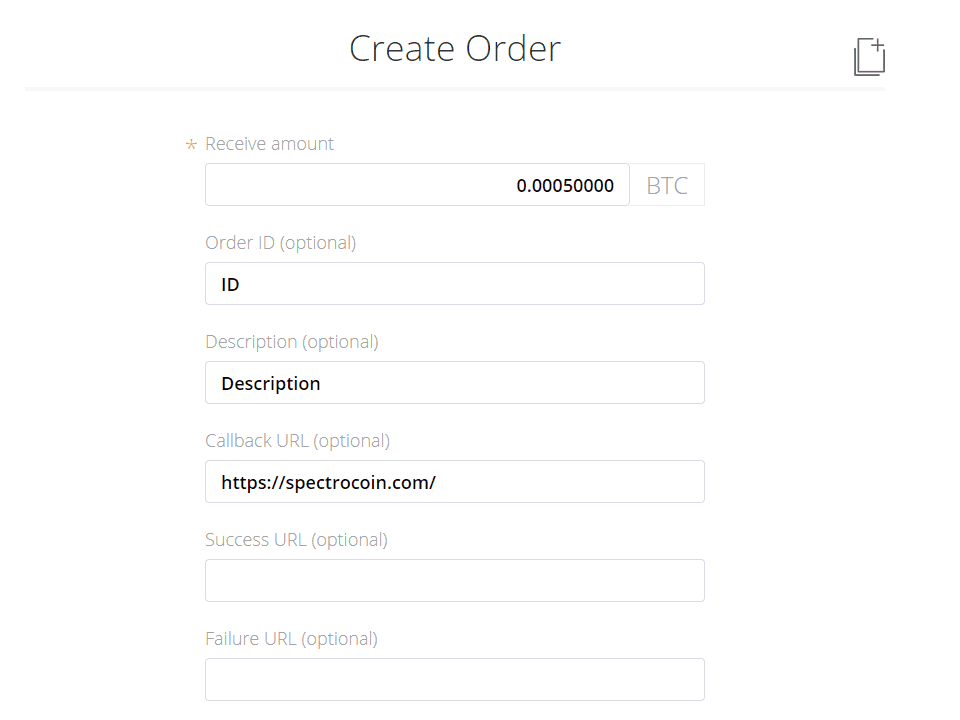Click the 'Description (optional)' label text
Image resolution: width=960 pixels, height=720 pixels.
click(x=291, y=342)
